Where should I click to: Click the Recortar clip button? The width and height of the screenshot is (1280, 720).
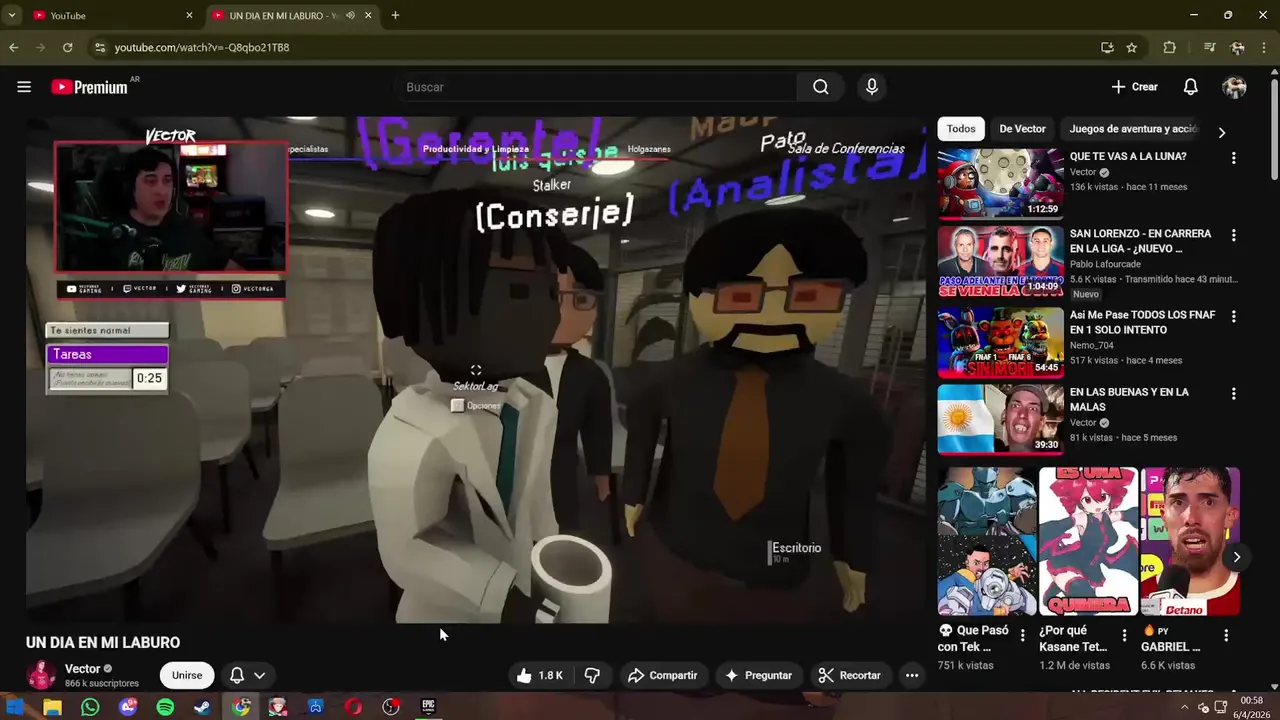click(x=850, y=675)
